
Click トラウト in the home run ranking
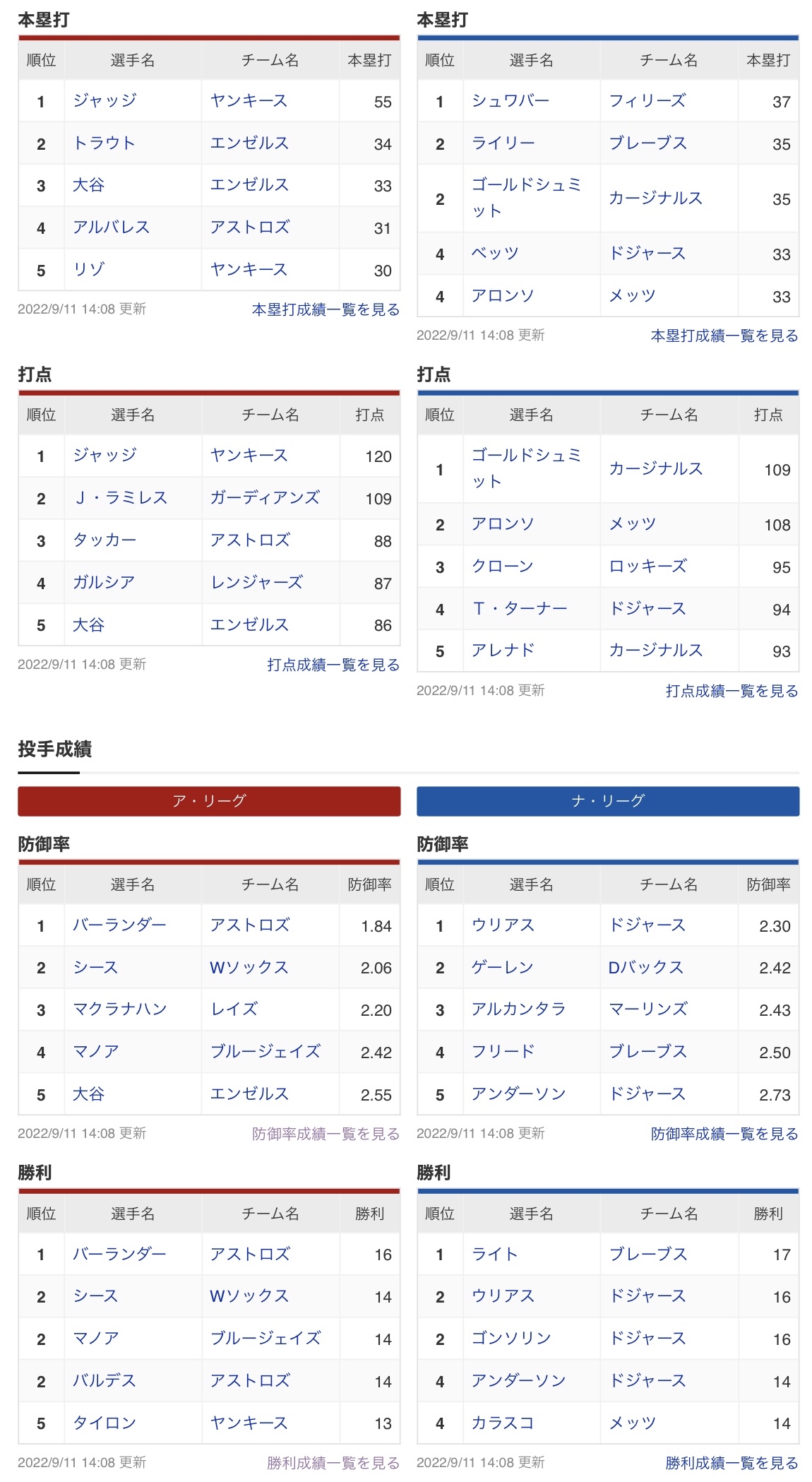click(x=105, y=143)
